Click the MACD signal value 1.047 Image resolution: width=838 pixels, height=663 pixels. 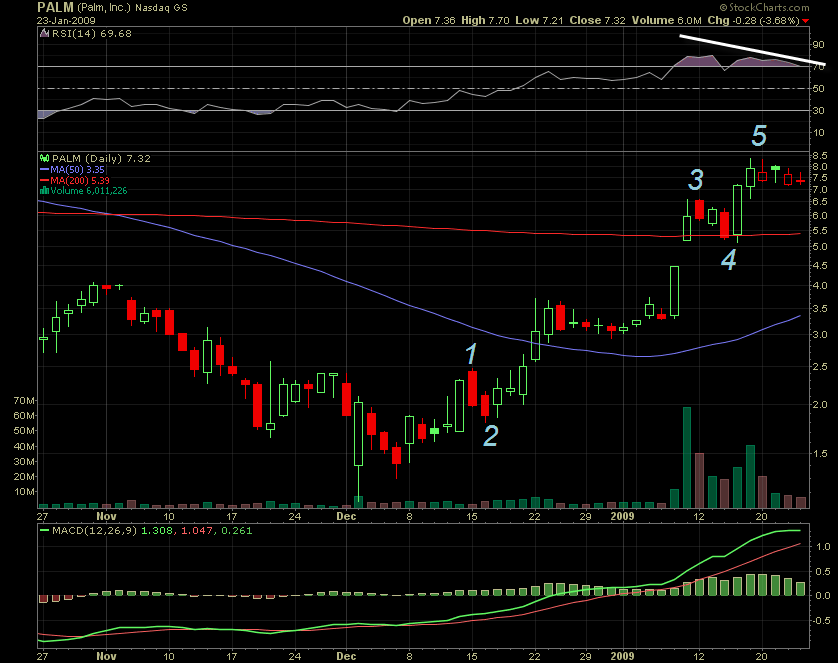coord(195,531)
